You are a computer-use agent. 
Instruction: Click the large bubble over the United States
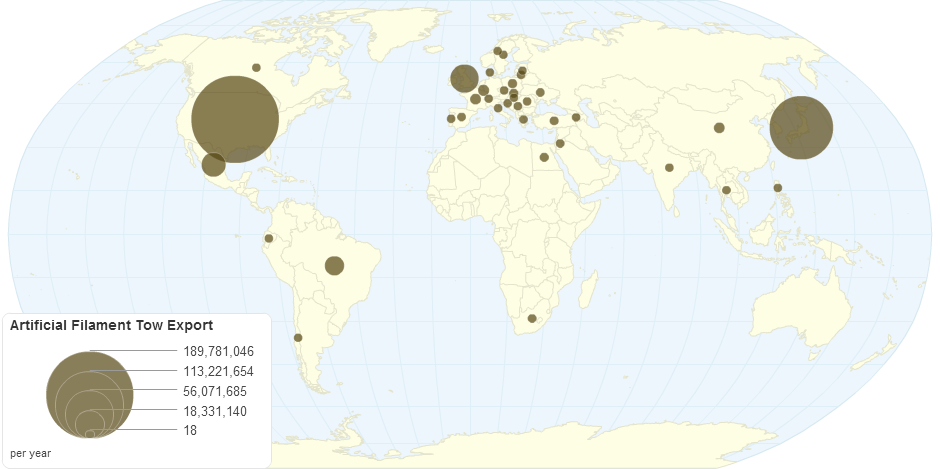point(235,119)
